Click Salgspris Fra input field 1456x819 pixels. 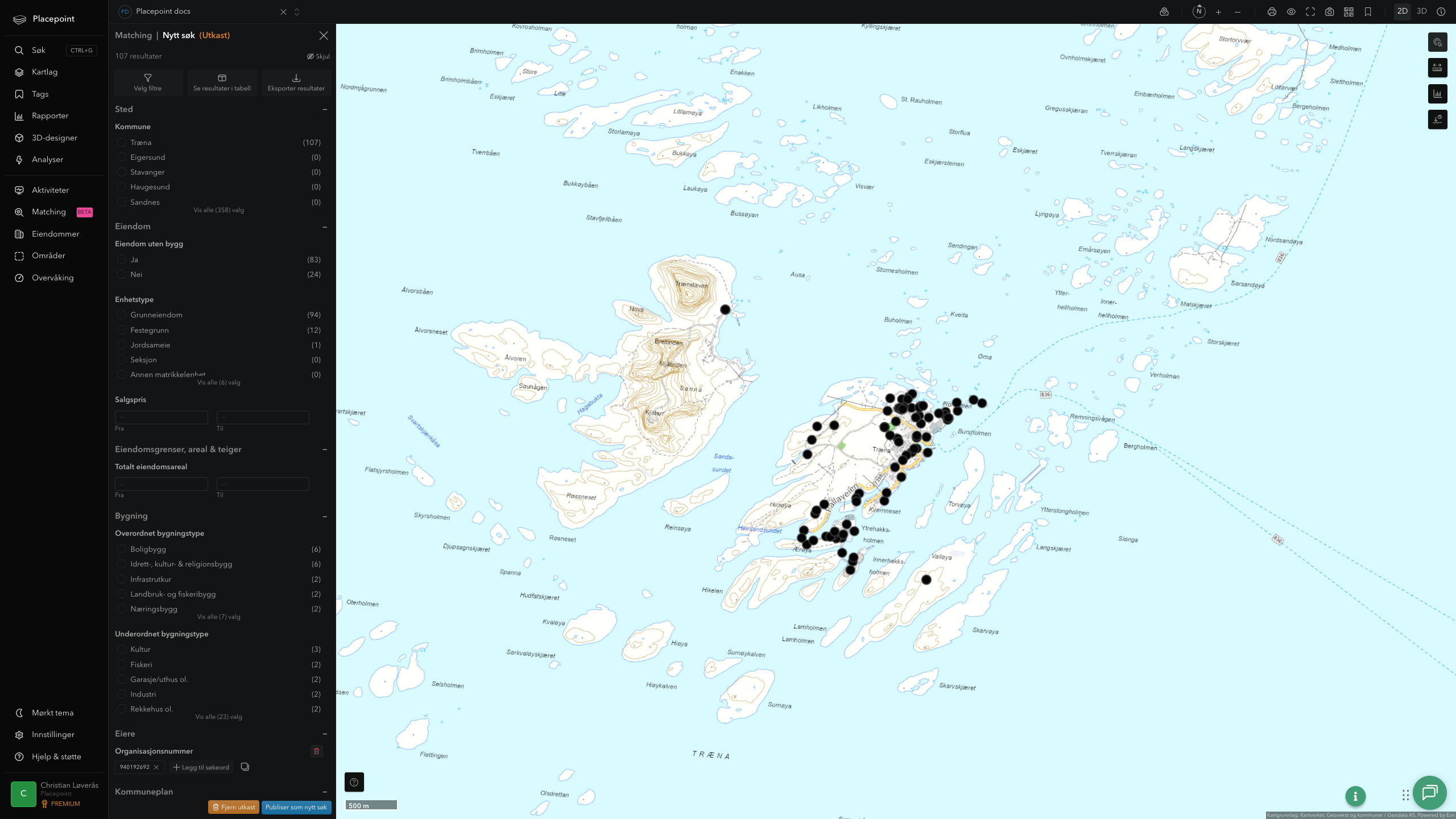coord(162,417)
